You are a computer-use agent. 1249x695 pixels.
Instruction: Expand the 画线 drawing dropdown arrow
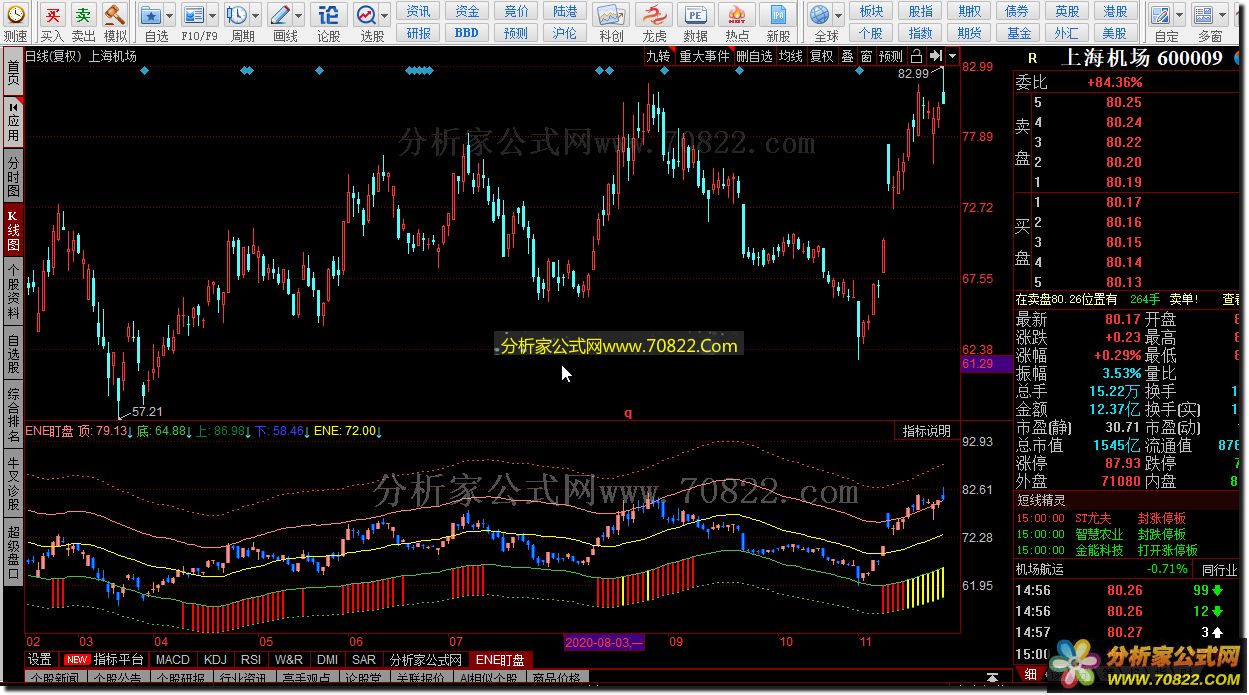coord(299,15)
